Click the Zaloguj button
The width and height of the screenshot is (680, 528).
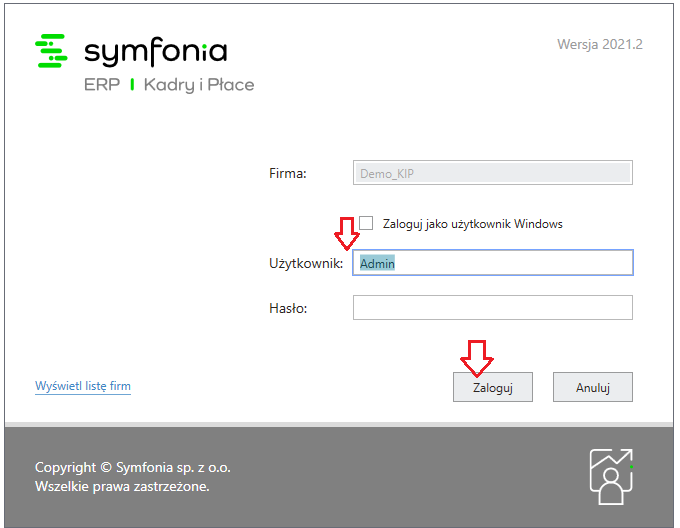[x=493, y=387]
